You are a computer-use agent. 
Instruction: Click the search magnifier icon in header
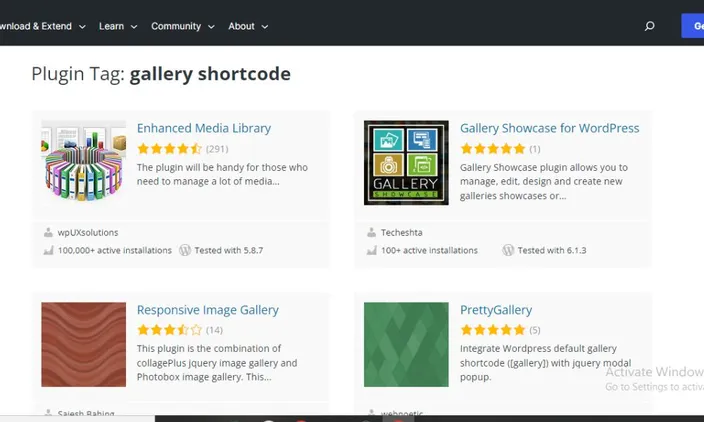649,26
